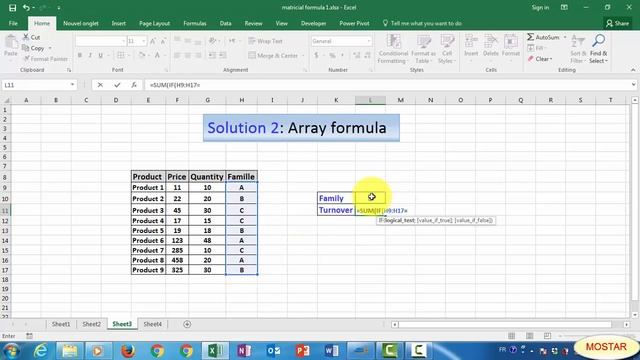Switch to the Insert ribbon tab
The width and height of the screenshot is (640, 360).
pyautogui.click(x=119, y=23)
